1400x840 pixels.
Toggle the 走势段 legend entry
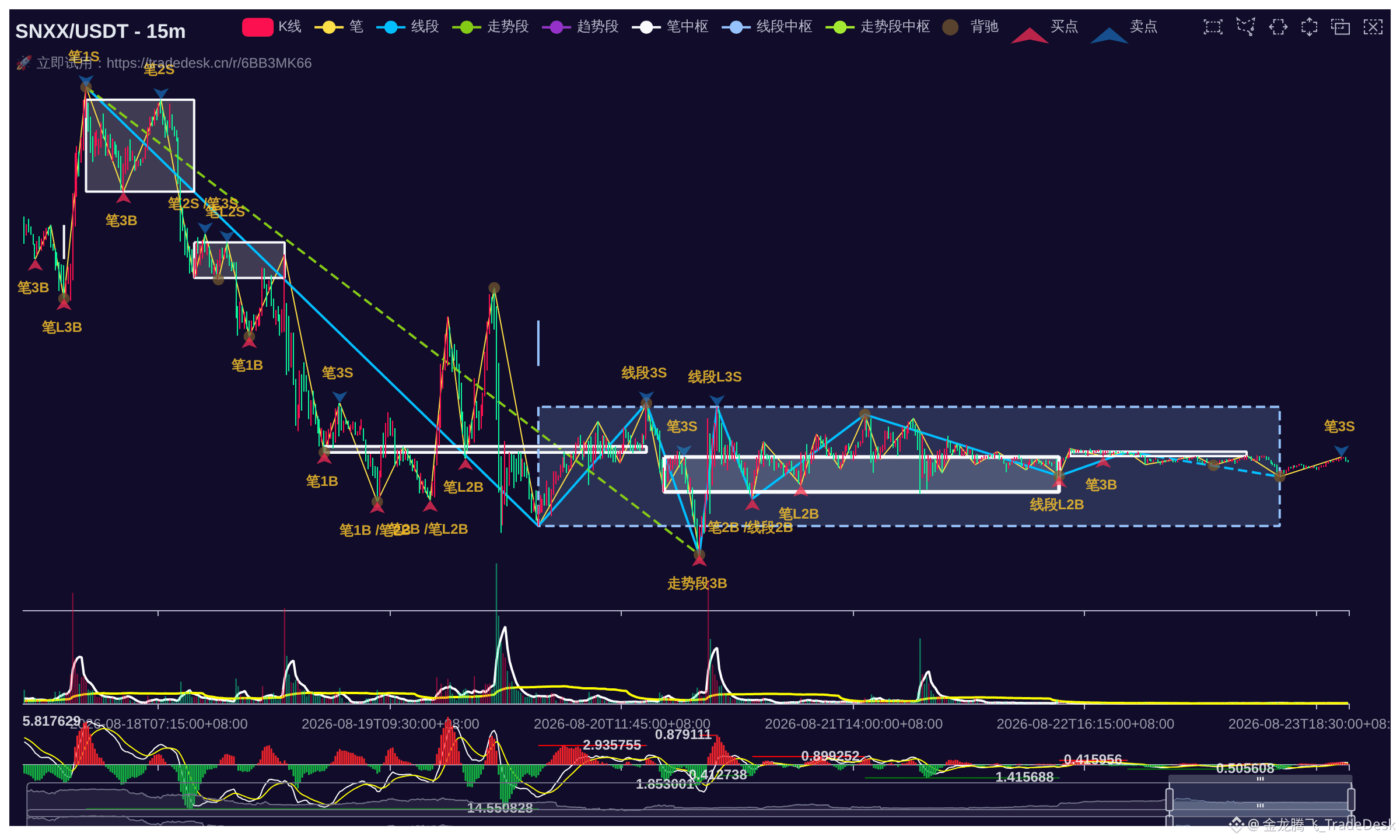[x=491, y=27]
